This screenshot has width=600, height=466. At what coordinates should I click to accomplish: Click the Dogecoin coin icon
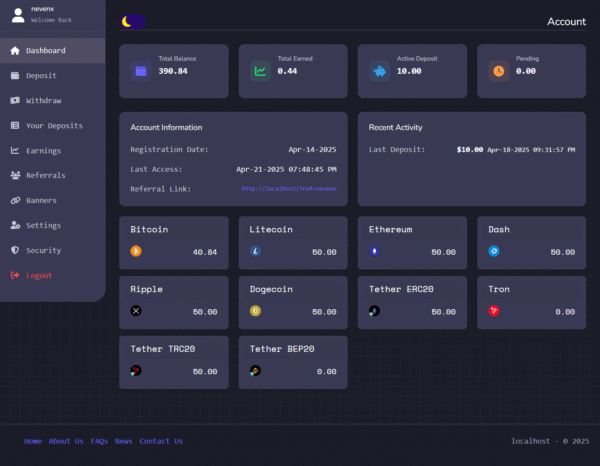(255, 311)
